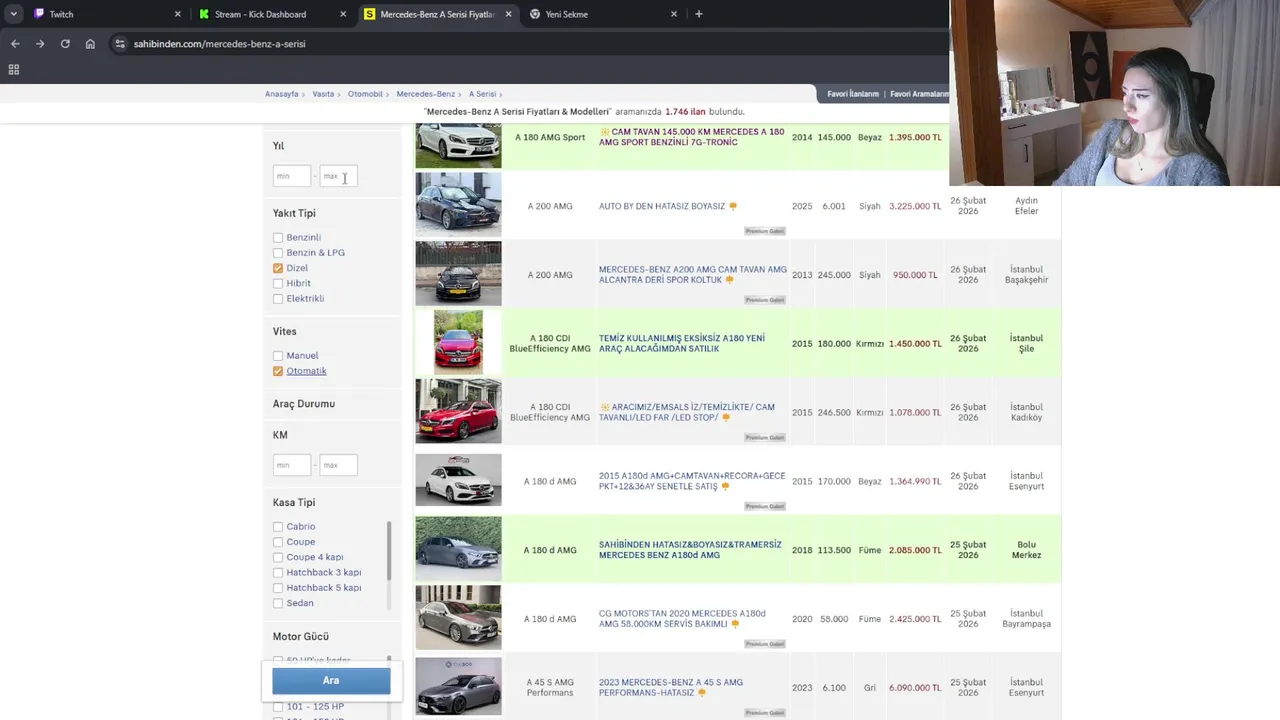
Task: Open the AUTO BY DEN A 200 AMG thumbnail
Action: (458, 205)
